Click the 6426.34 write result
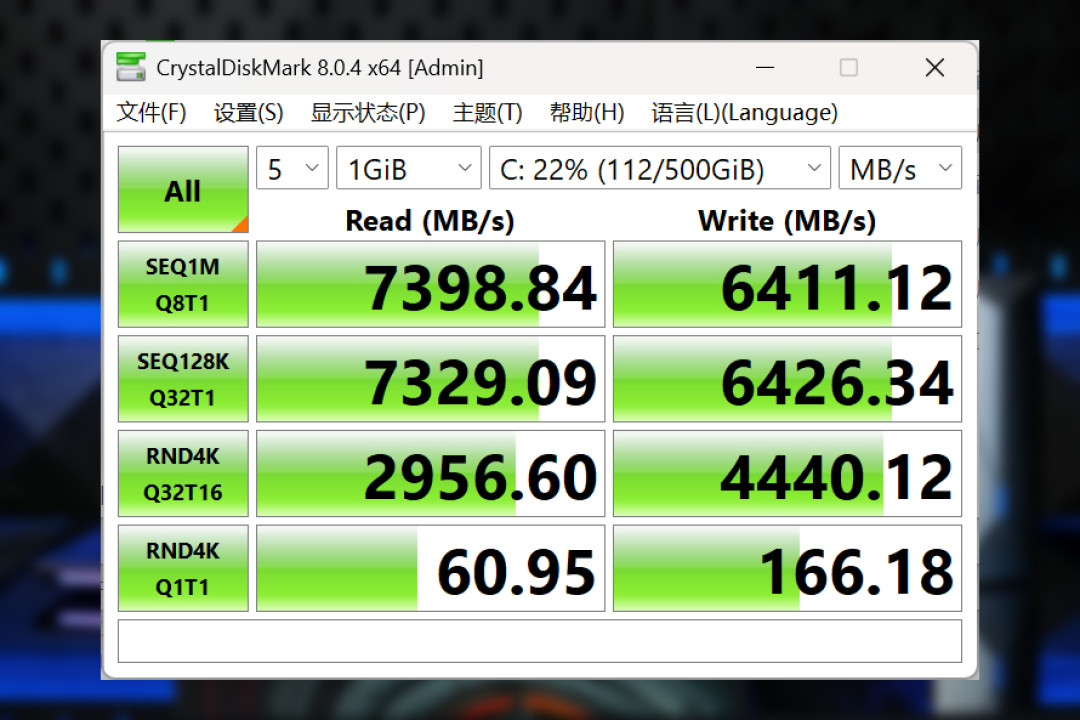 (x=787, y=379)
